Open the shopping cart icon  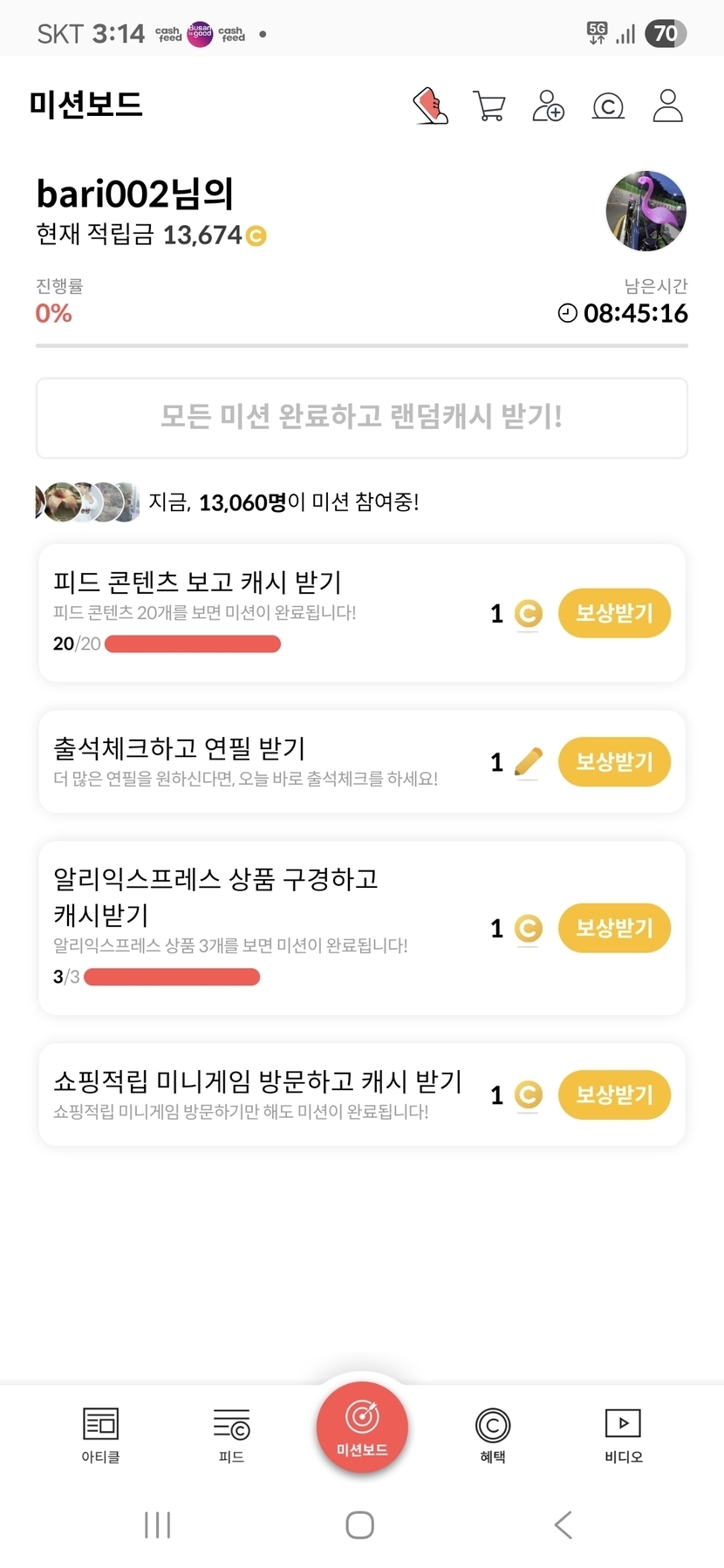click(488, 106)
